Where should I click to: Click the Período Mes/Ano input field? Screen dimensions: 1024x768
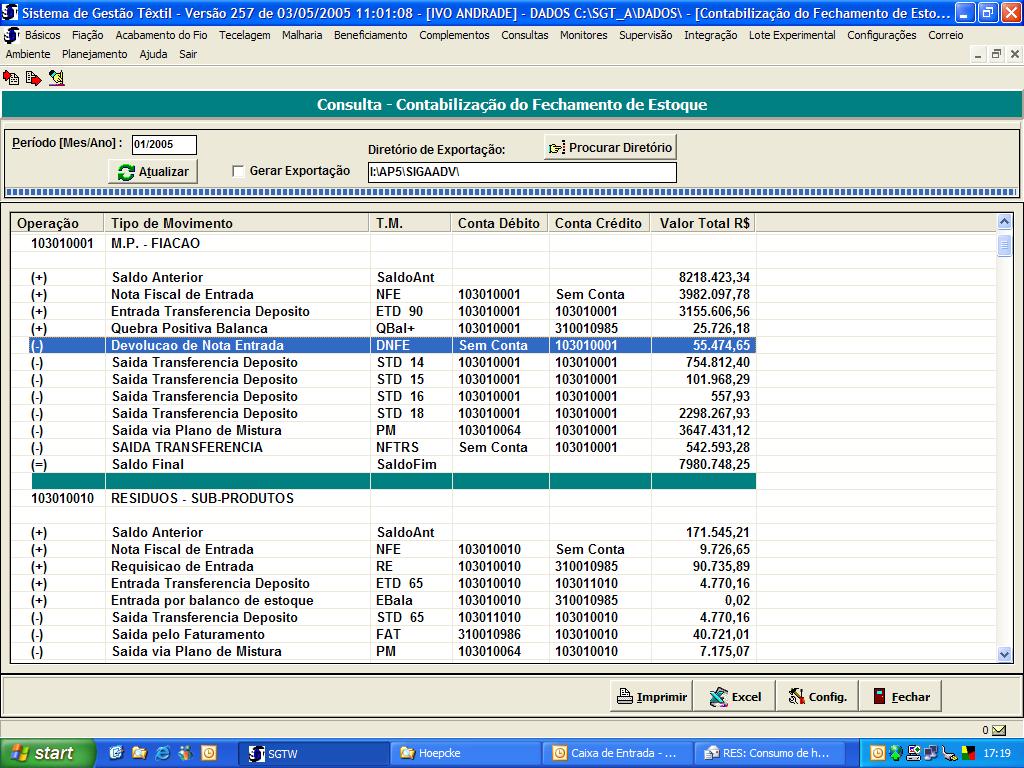tap(164, 145)
